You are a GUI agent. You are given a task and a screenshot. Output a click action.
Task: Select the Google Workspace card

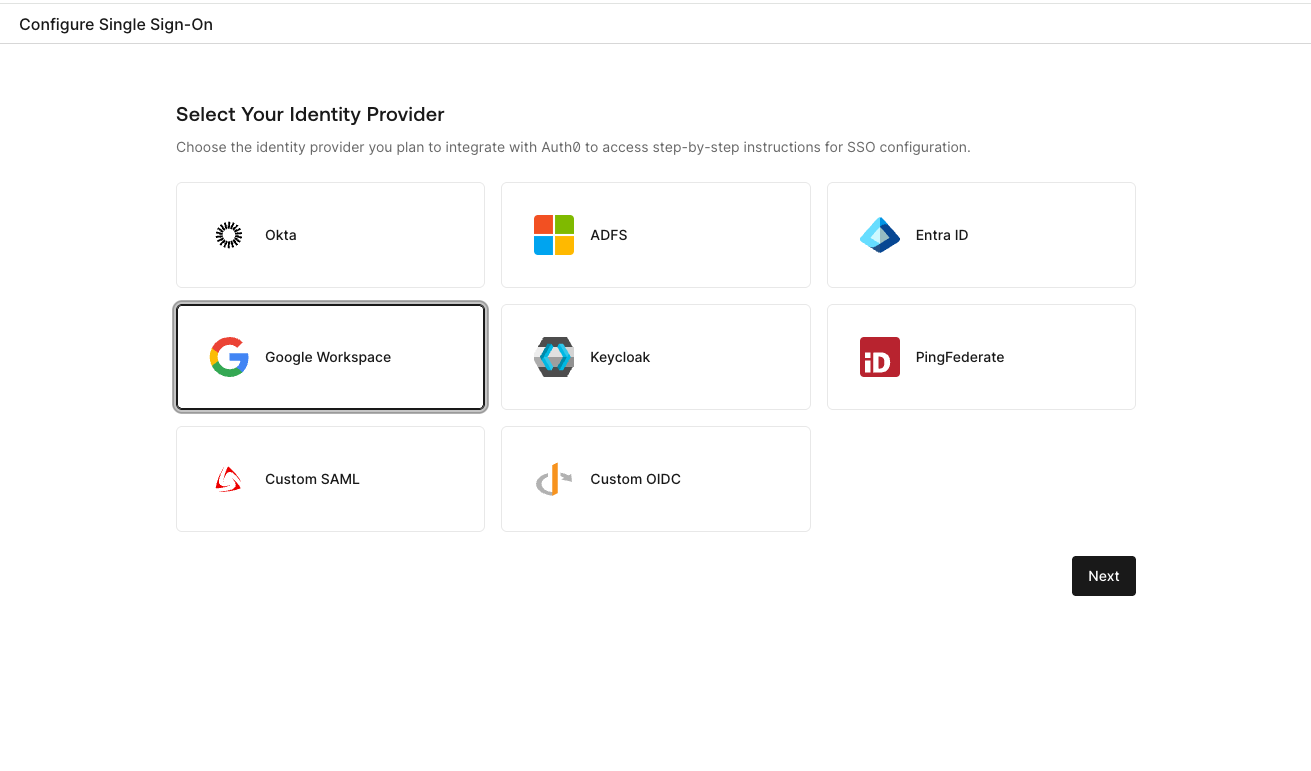(x=330, y=357)
